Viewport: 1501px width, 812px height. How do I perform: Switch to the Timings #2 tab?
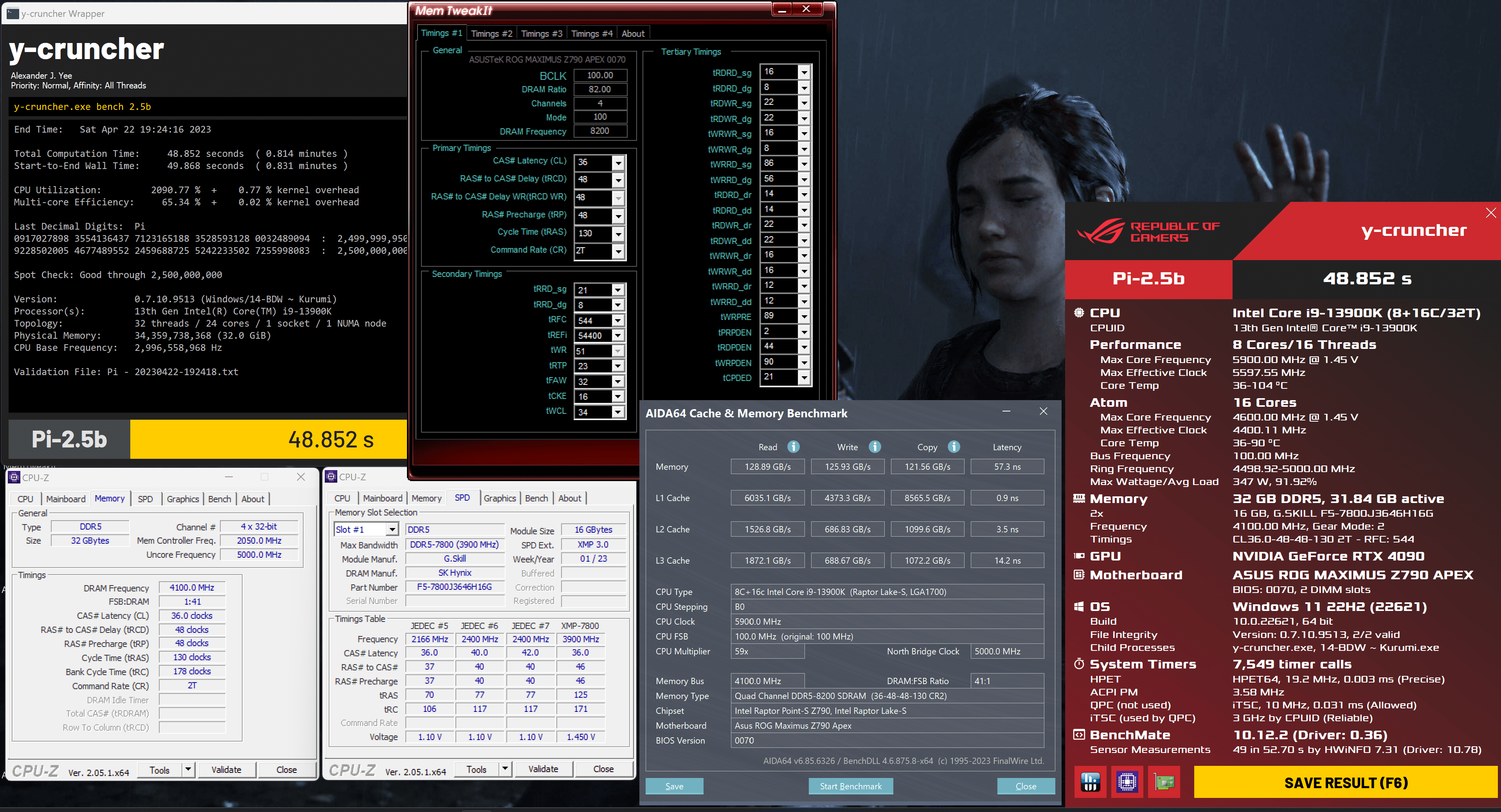click(491, 34)
